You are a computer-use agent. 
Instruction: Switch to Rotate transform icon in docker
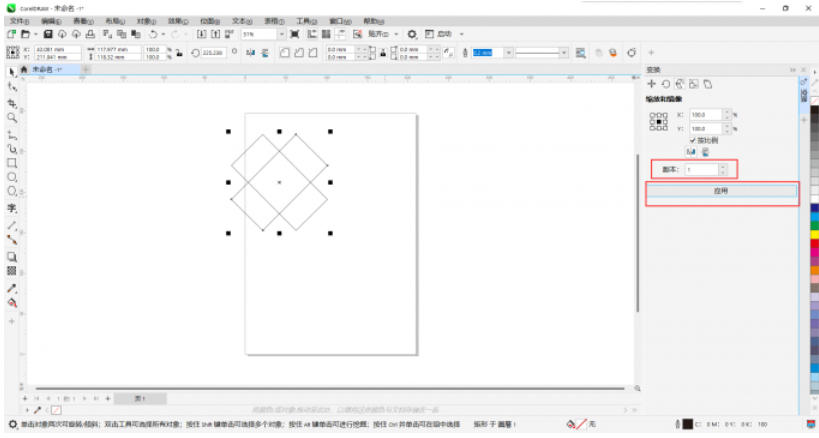[x=666, y=84]
